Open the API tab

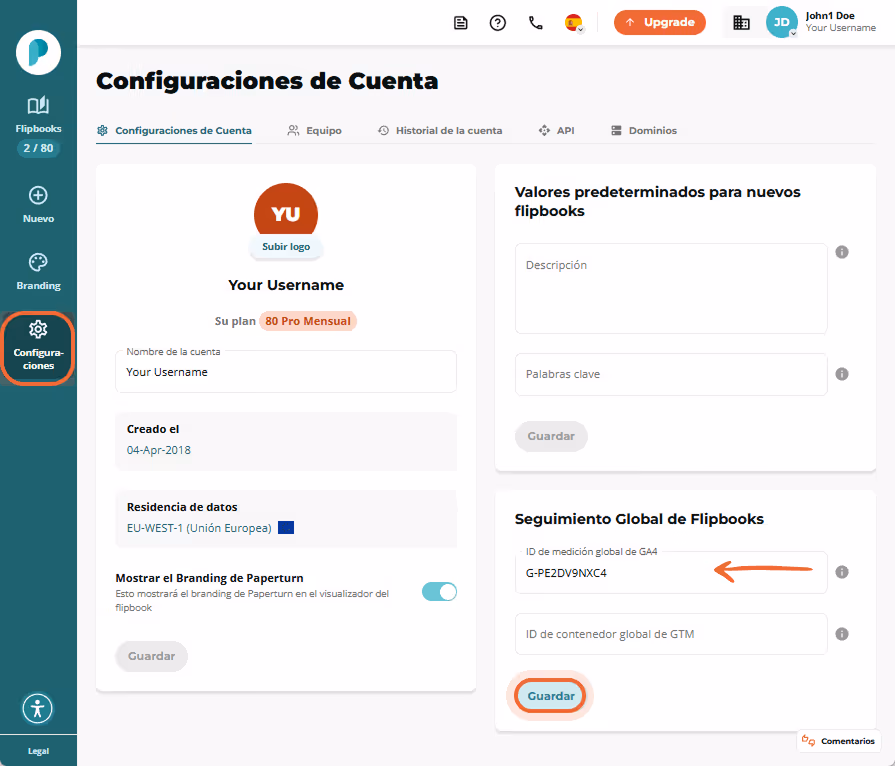[x=557, y=131]
